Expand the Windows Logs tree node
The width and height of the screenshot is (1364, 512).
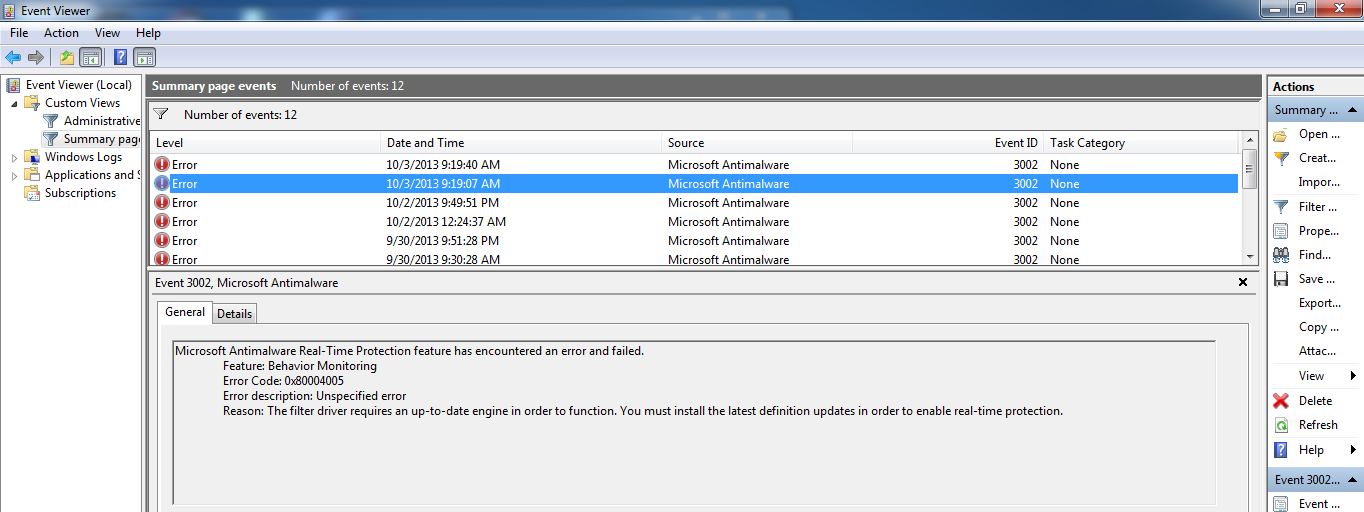15,157
